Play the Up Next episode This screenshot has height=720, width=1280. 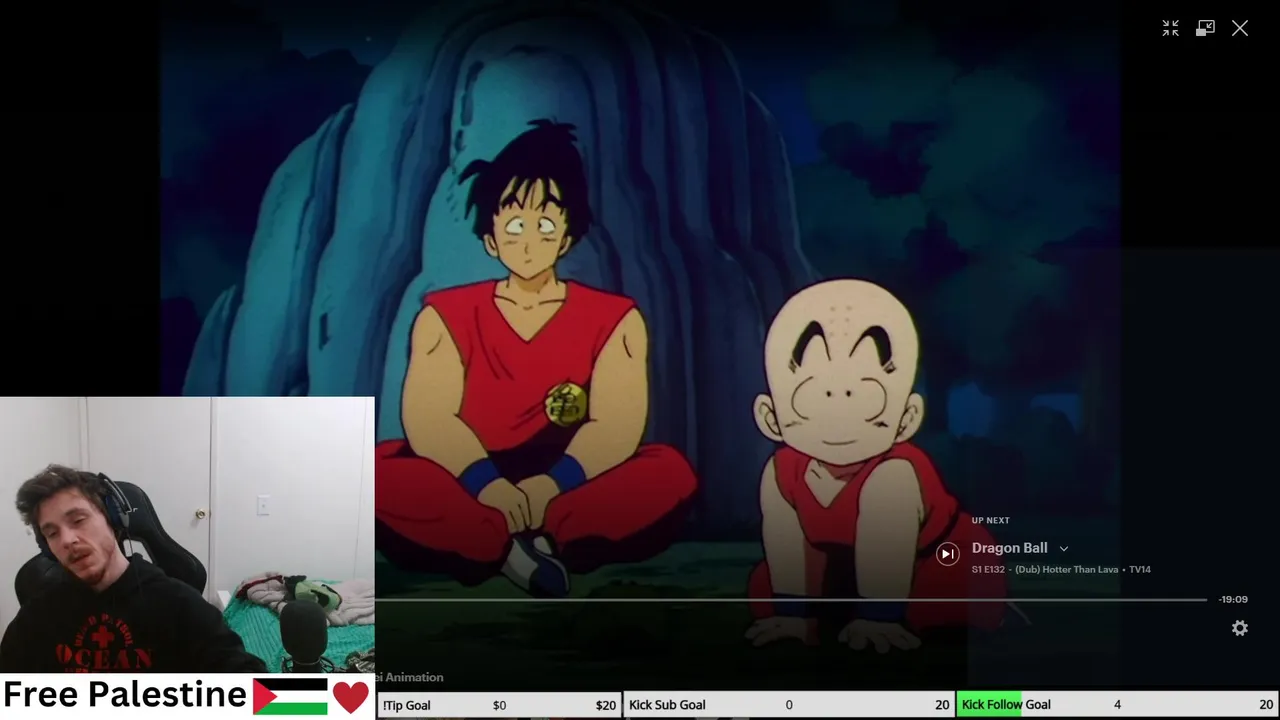[947, 553]
